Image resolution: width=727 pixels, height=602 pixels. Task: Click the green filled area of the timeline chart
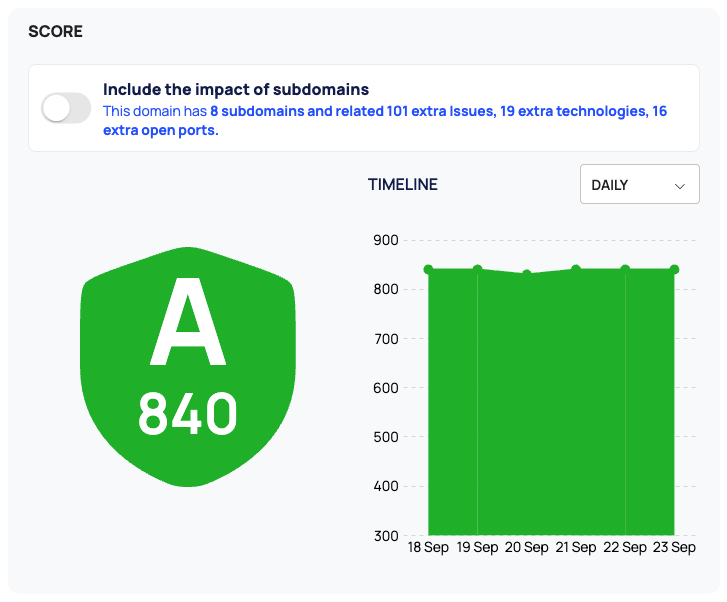[x=551, y=403]
